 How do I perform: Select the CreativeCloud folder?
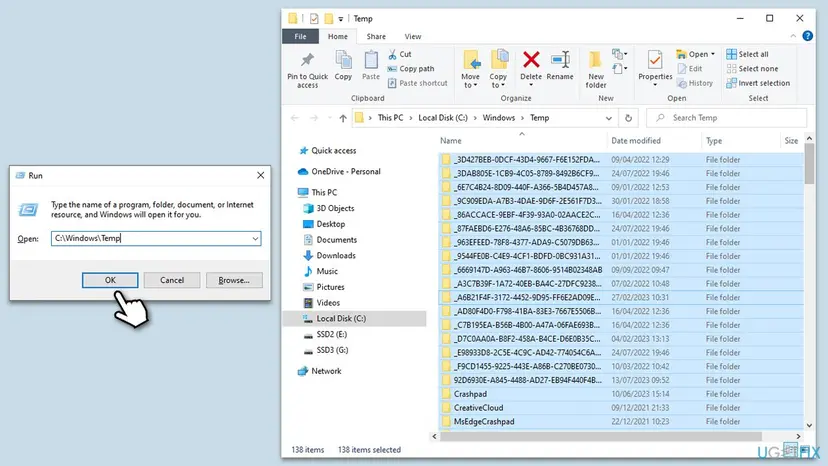coord(478,408)
